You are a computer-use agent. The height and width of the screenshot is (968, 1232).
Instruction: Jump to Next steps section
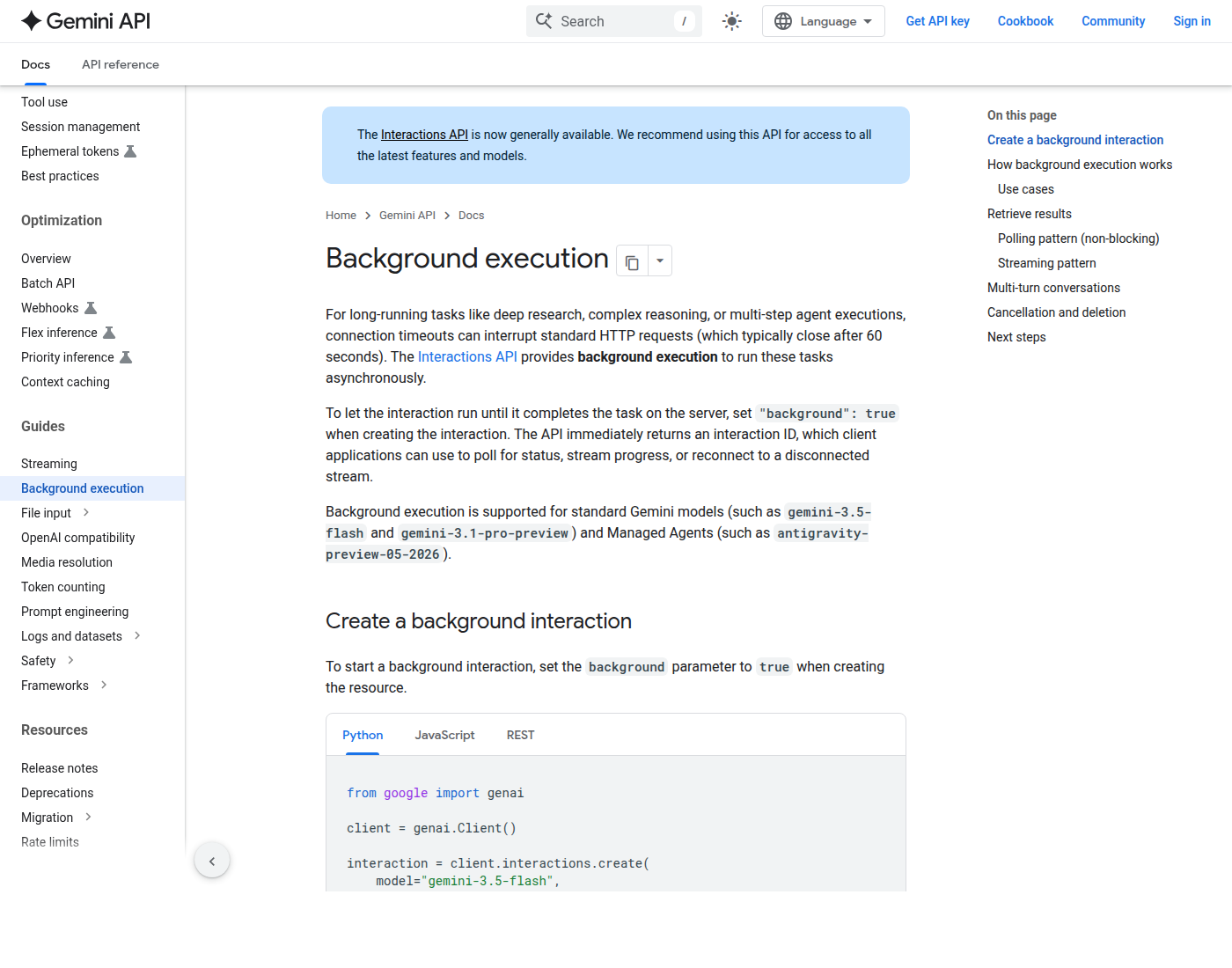(x=1016, y=337)
